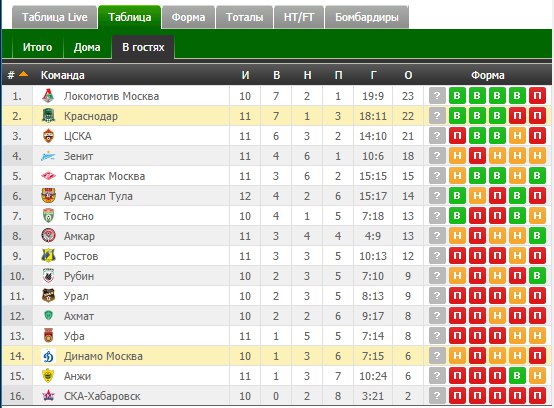Sort table by the # column arrow
The image size is (554, 408).
pos(23,74)
